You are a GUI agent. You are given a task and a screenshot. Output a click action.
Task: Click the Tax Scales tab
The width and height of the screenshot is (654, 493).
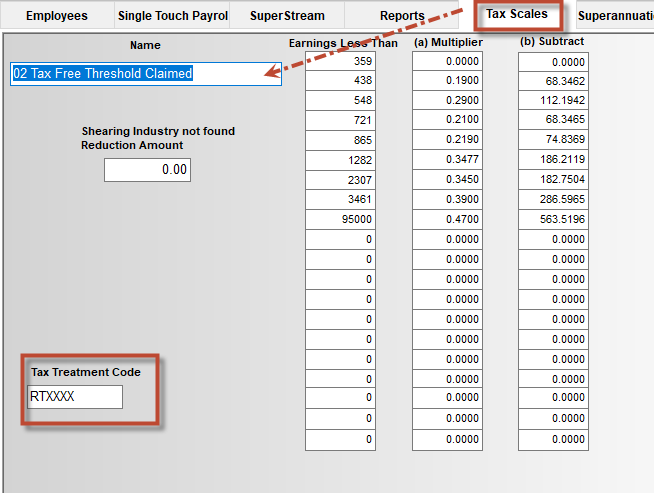517,15
